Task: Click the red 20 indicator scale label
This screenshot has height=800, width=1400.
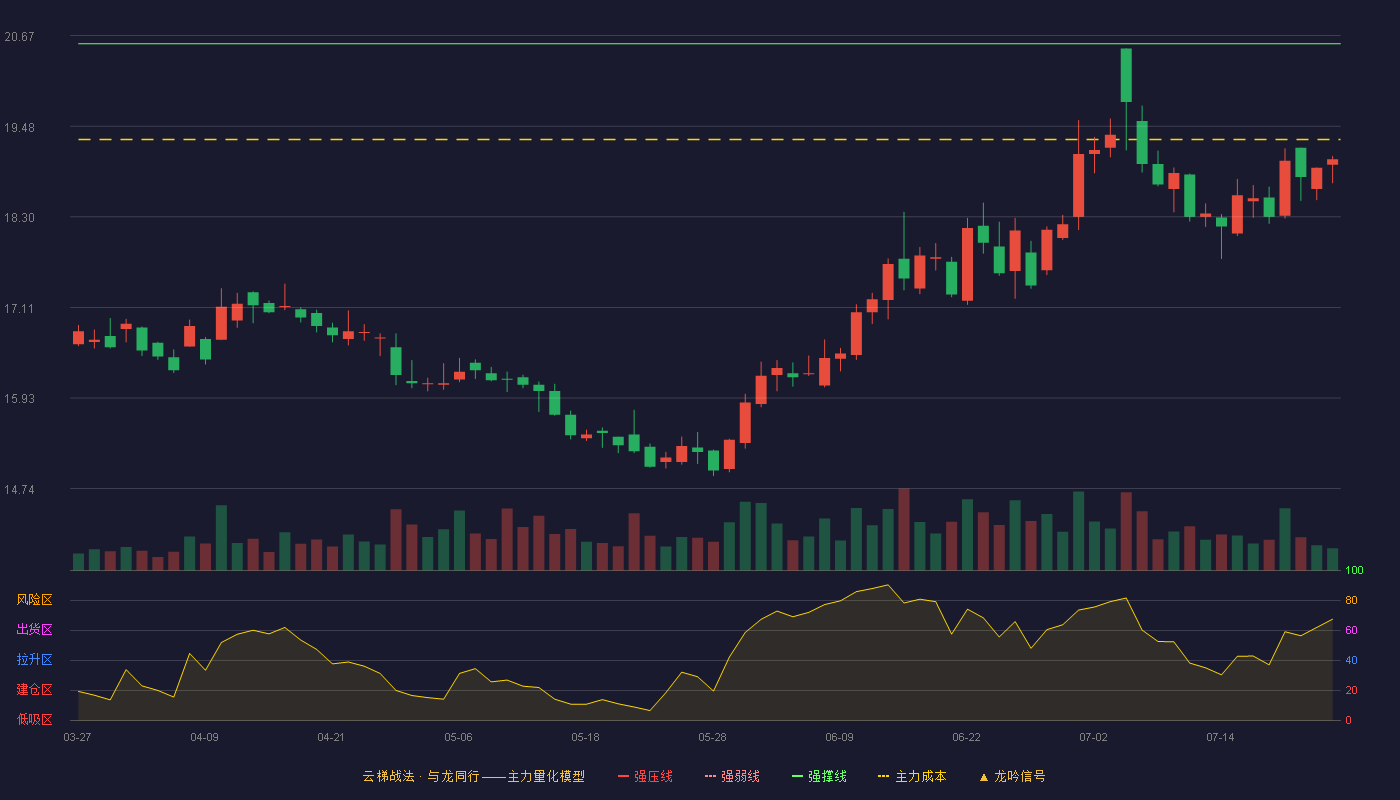Action: [1351, 690]
